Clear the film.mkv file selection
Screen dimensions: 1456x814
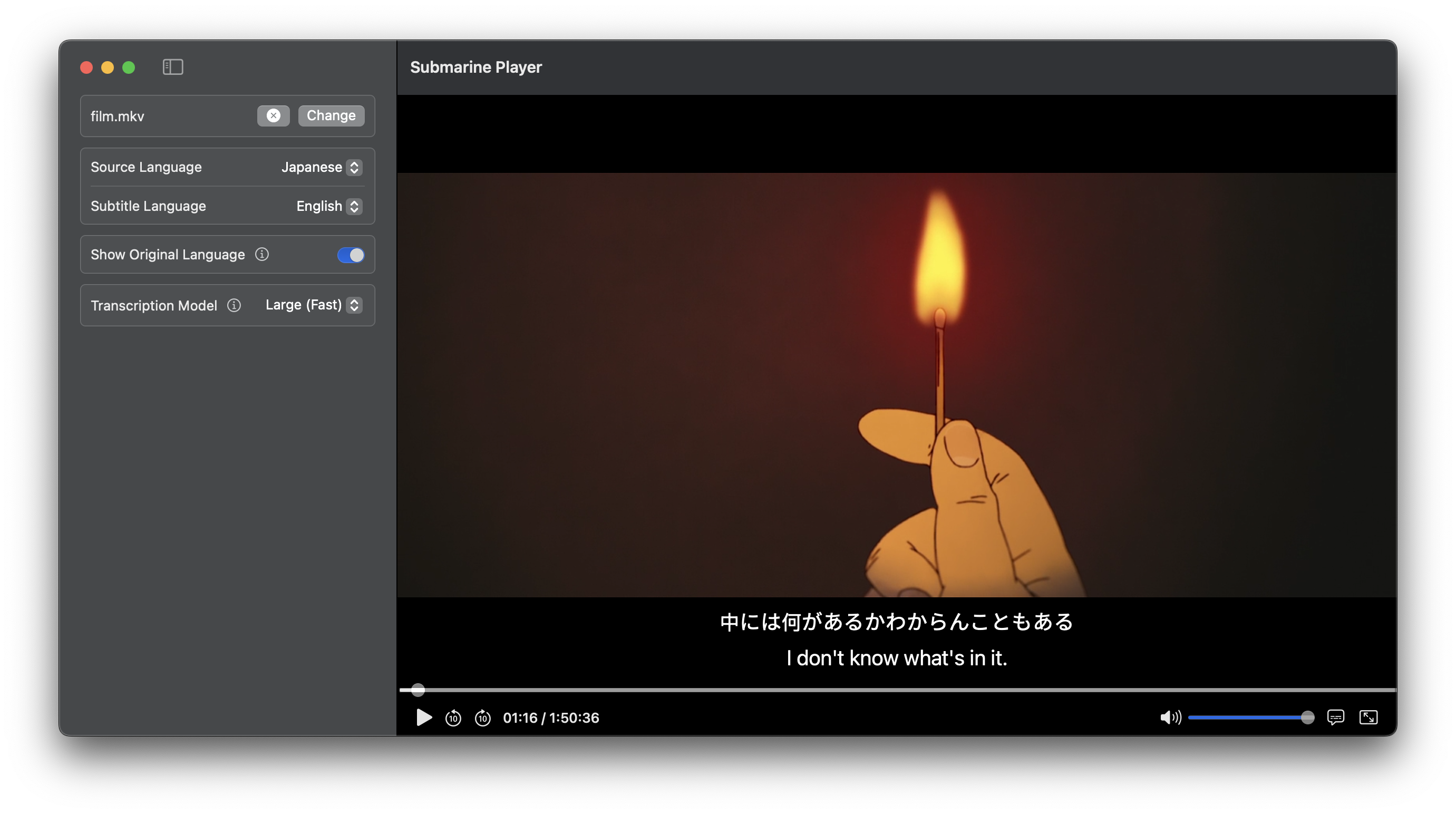pyautogui.click(x=273, y=115)
